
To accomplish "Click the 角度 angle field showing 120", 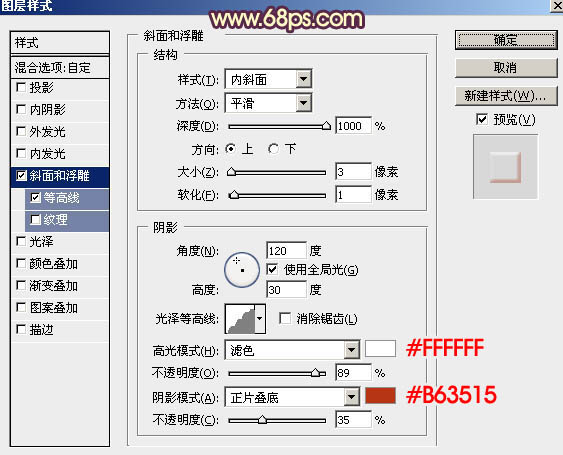I will (287, 250).
